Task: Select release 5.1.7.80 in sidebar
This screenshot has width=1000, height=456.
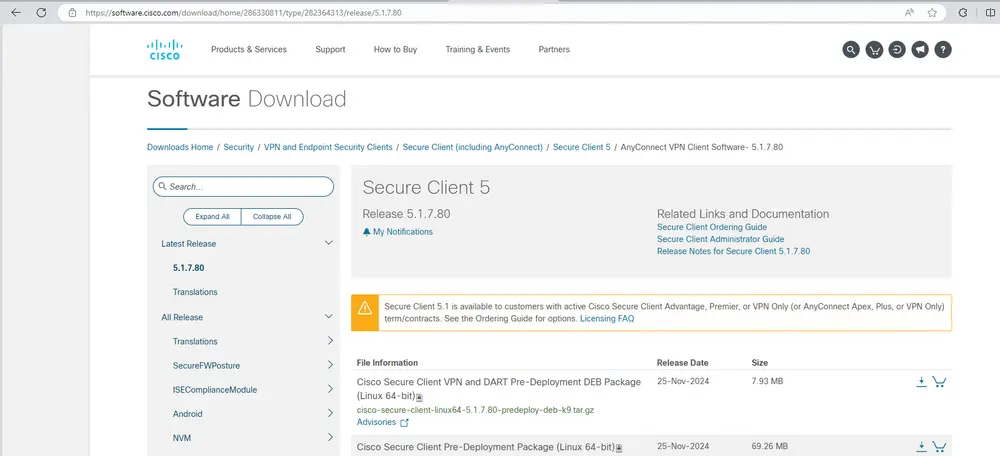Action: click(188, 268)
